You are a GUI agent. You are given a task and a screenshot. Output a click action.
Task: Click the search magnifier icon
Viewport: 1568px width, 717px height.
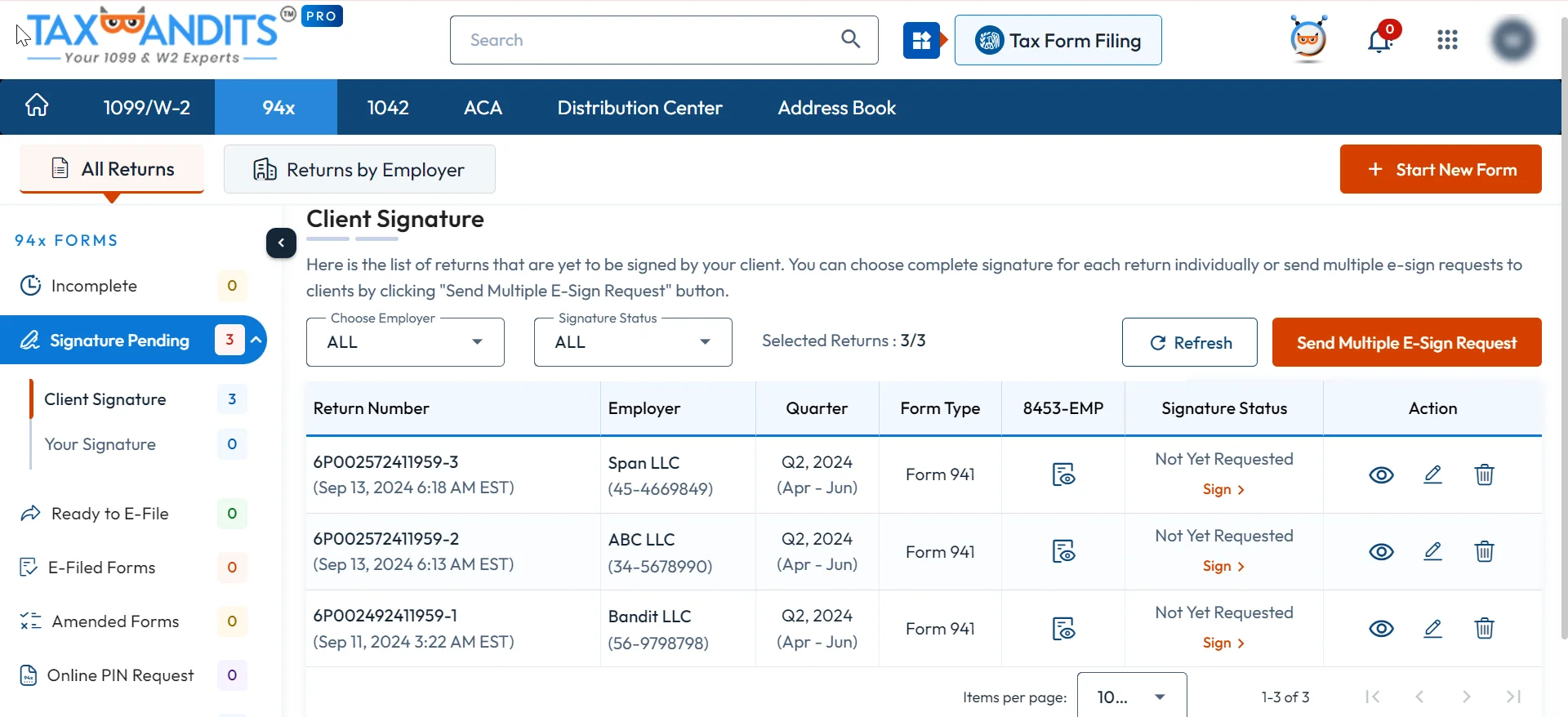click(850, 39)
